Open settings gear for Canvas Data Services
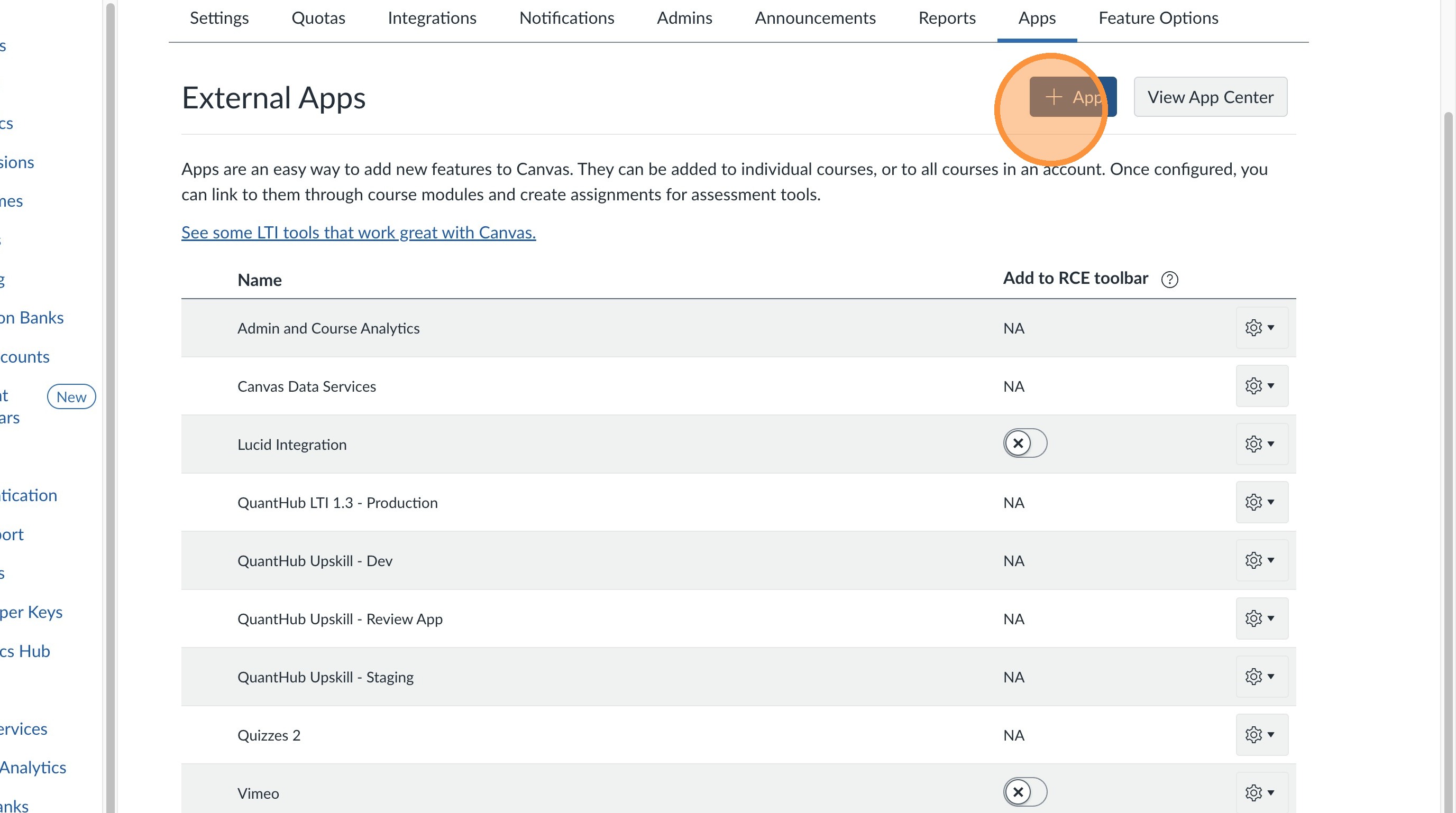 tap(1261, 386)
